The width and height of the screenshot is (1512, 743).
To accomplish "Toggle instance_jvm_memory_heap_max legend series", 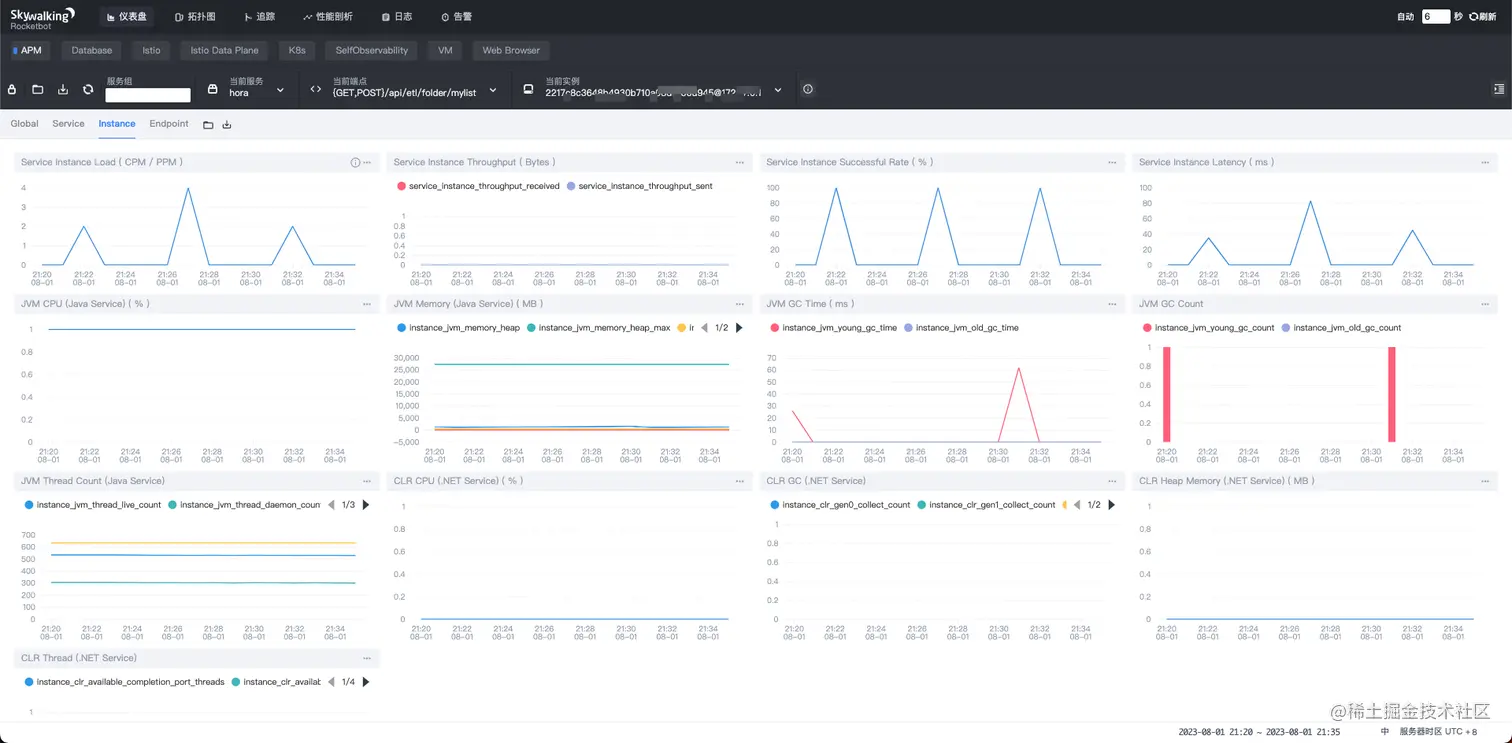I will tap(598, 328).
